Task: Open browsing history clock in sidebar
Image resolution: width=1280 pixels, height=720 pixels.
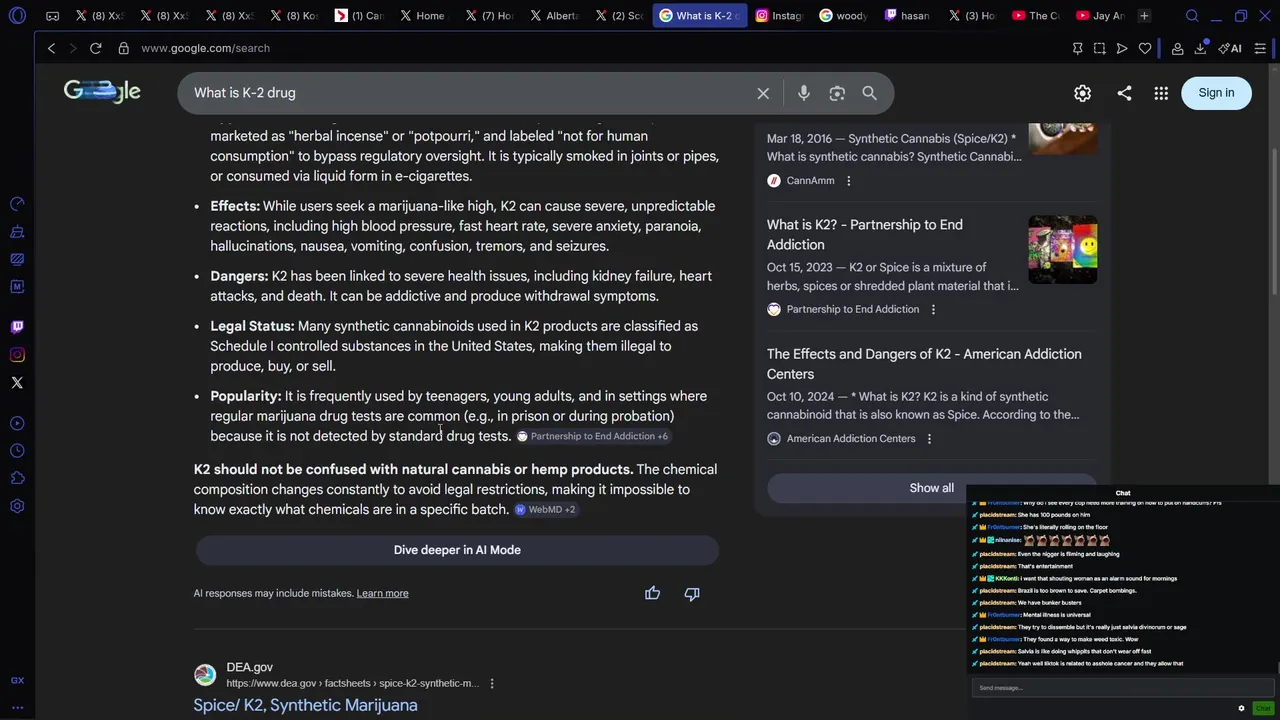Action: click(17, 451)
